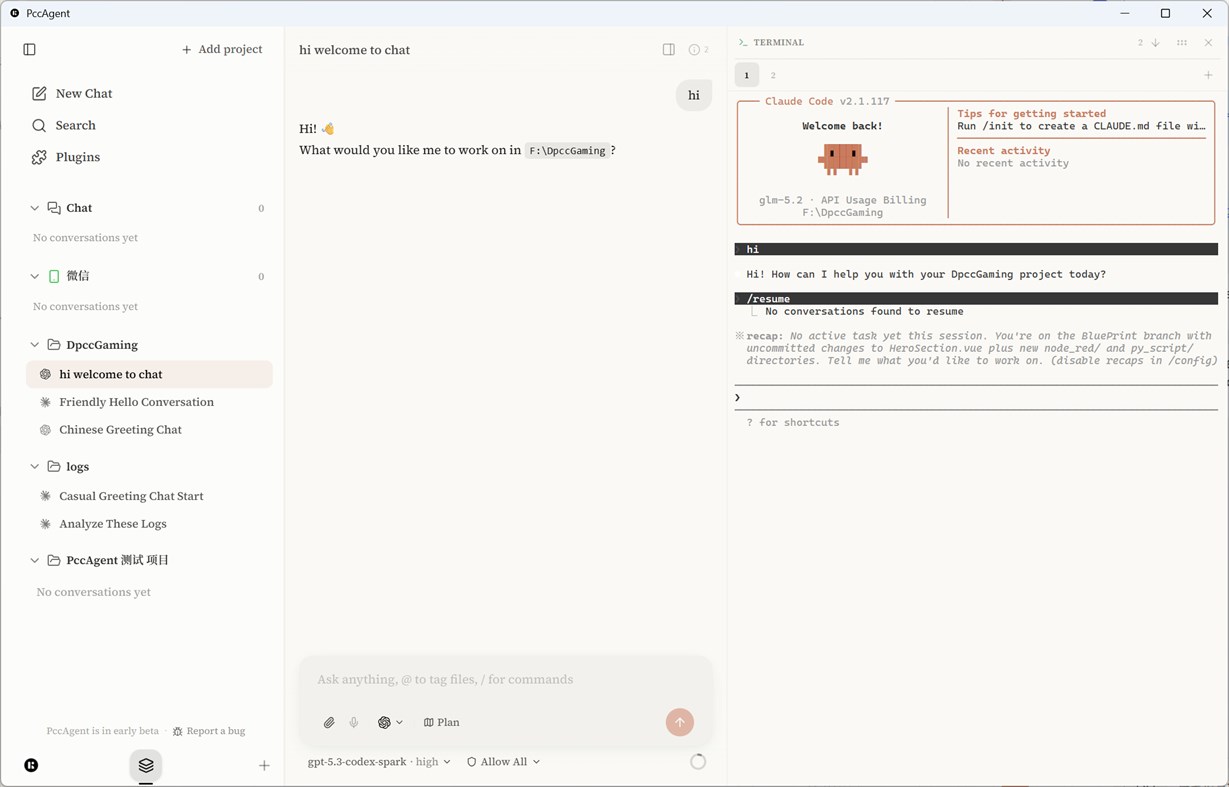Collapse the Chat section chevron

pyautogui.click(x=34, y=208)
